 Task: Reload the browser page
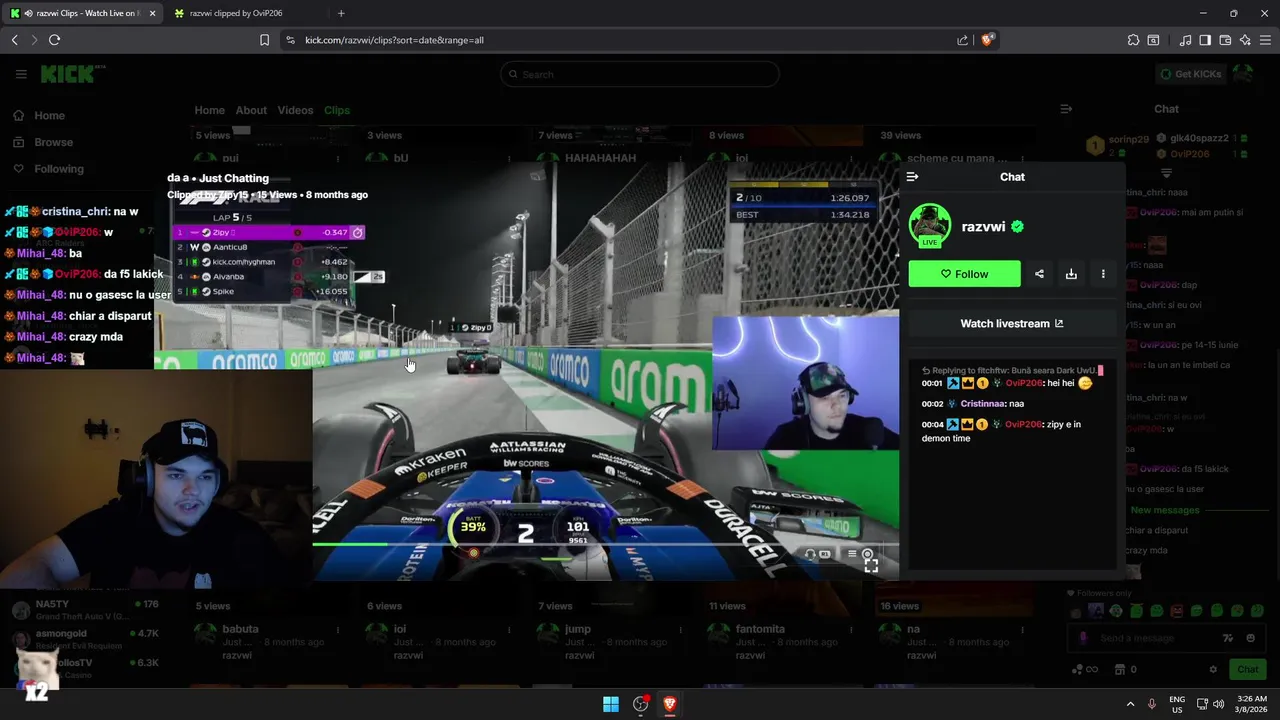click(x=54, y=40)
